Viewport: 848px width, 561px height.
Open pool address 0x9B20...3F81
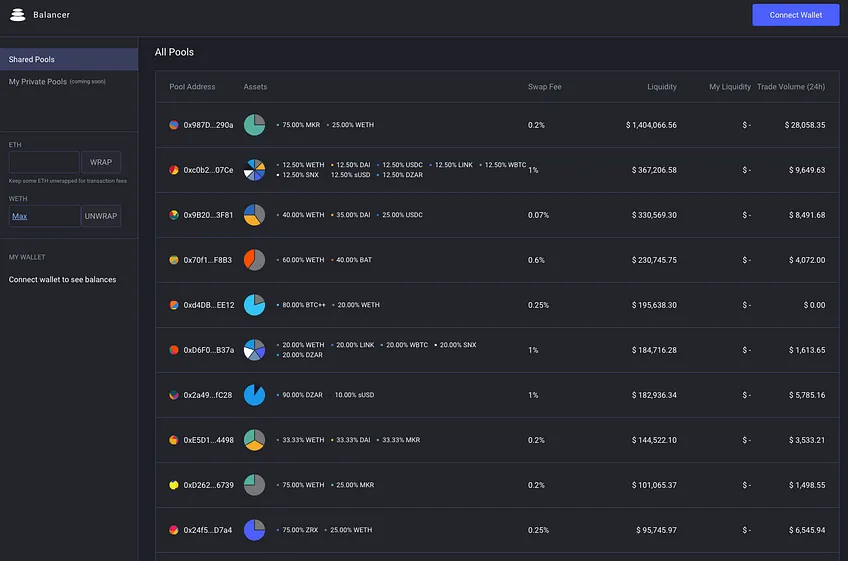(x=208, y=215)
